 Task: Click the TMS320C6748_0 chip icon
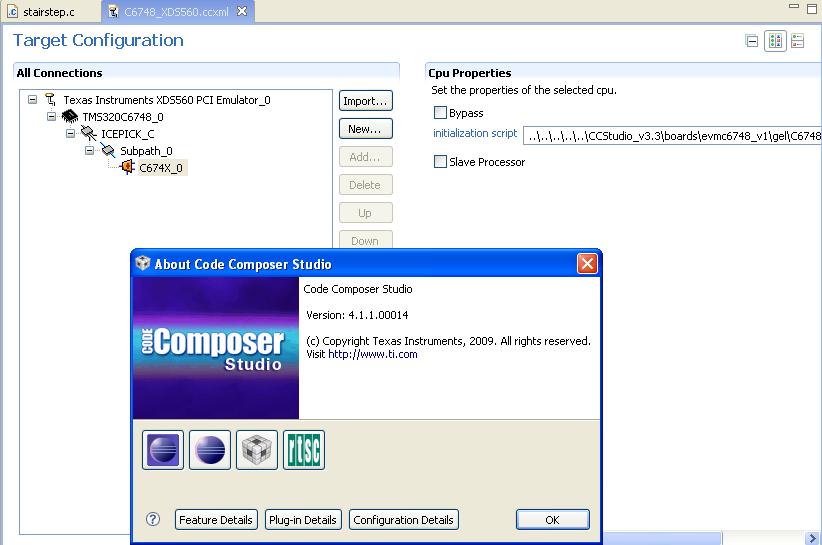tap(70, 116)
